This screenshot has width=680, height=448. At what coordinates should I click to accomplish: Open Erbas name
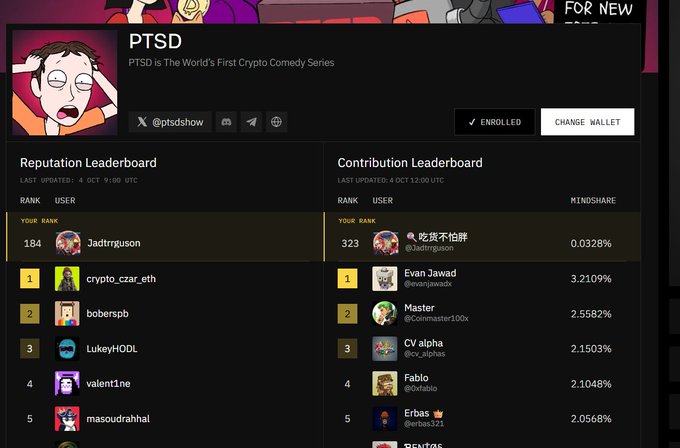(x=417, y=413)
